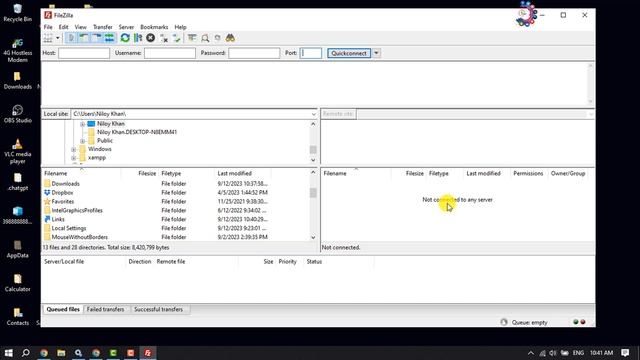Image resolution: width=640 pixels, height=360 pixels.
Task: Switch to Successful transfers tab
Action: tap(158, 309)
